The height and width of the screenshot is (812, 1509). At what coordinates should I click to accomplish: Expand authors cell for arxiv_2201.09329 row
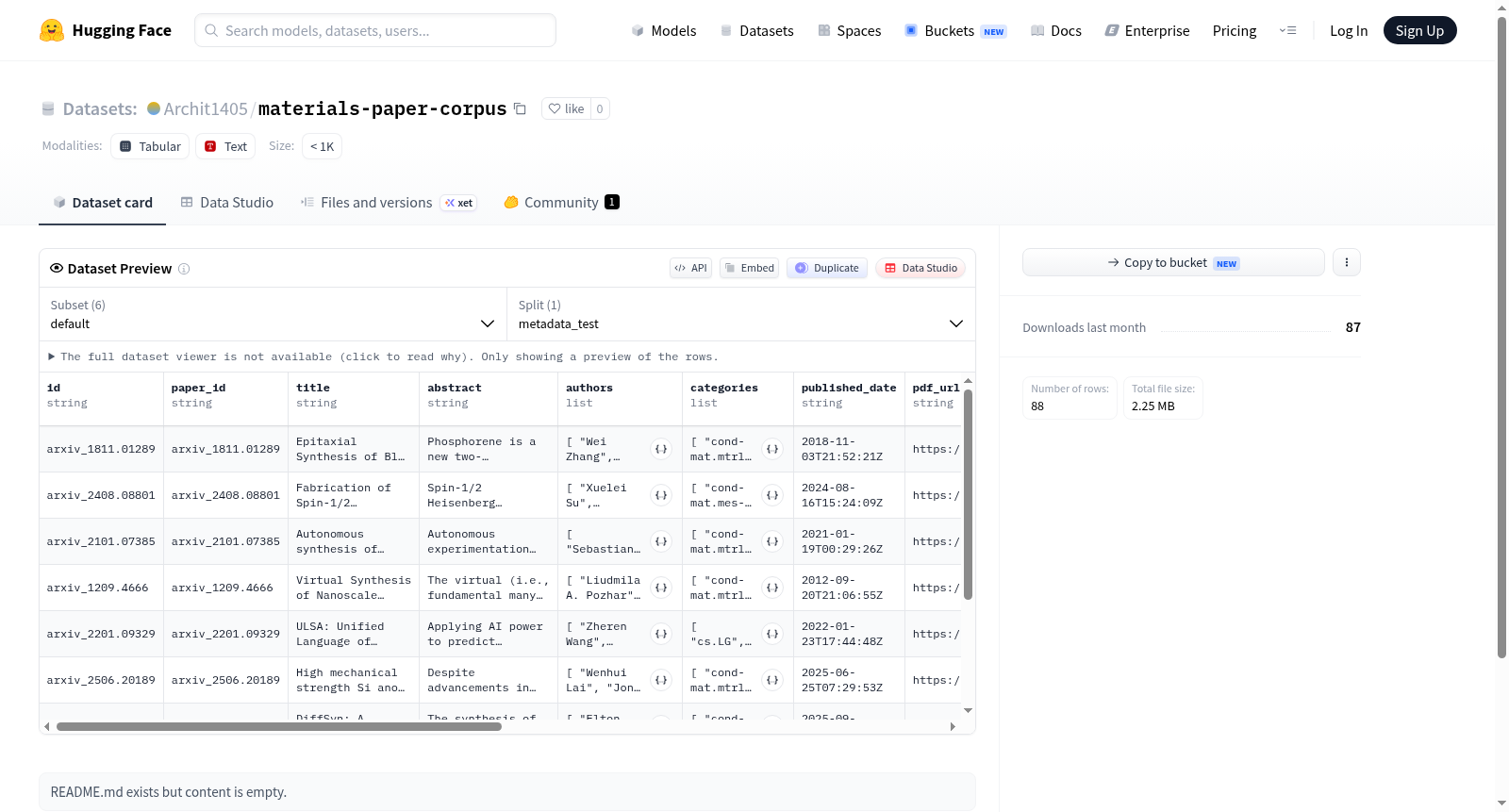(x=661, y=634)
